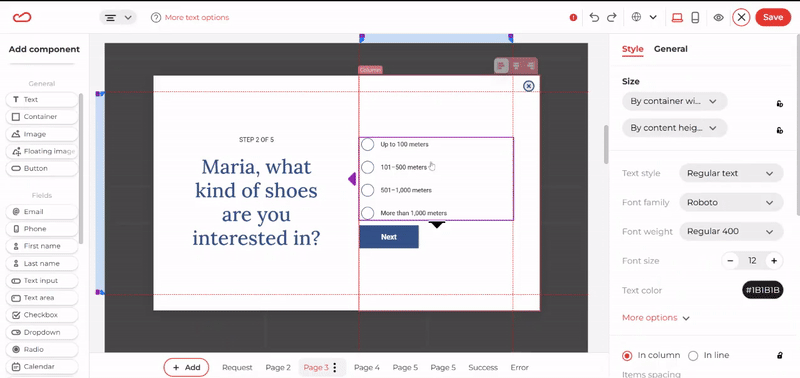Expand the chevron beside the globe
800x378 pixels.
pos(653,17)
